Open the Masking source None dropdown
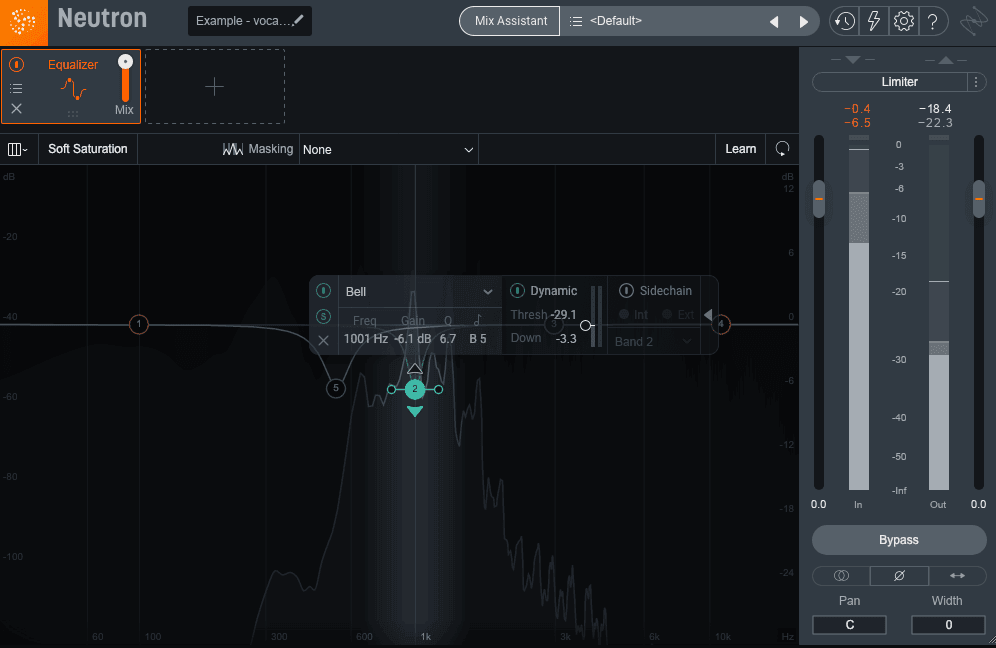996x648 pixels. (x=389, y=149)
